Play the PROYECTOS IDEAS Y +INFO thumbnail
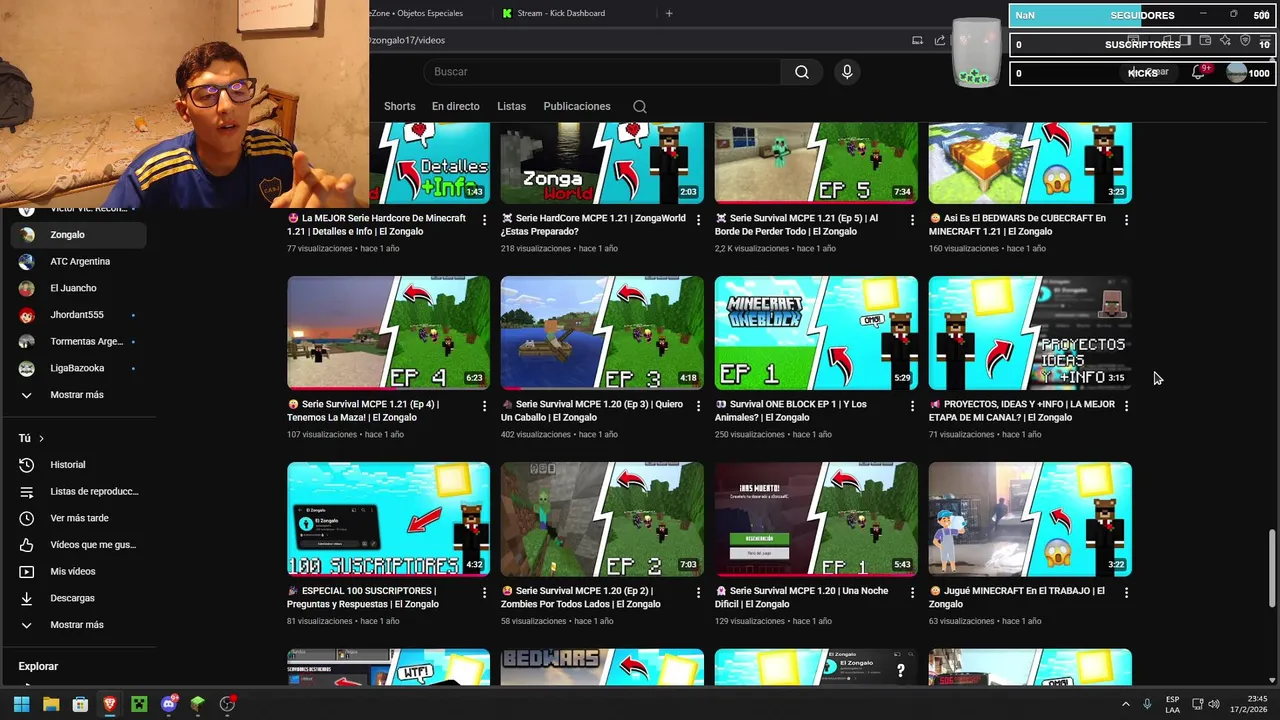 click(x=1030, y=333)
